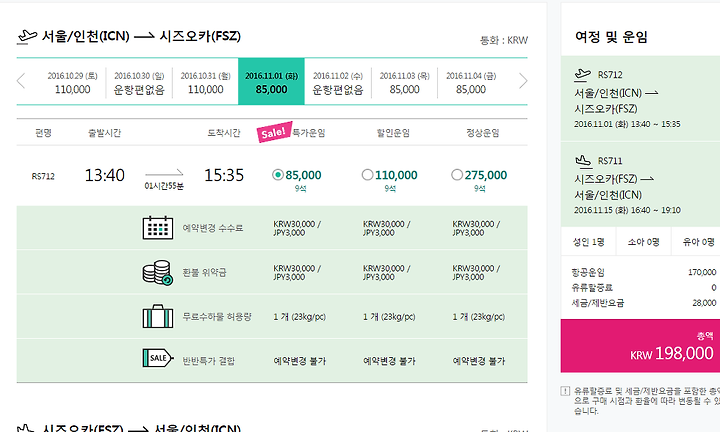Click the 특가운임 column header
Viewport: 720px width, 432px height.
coord(309,133)
